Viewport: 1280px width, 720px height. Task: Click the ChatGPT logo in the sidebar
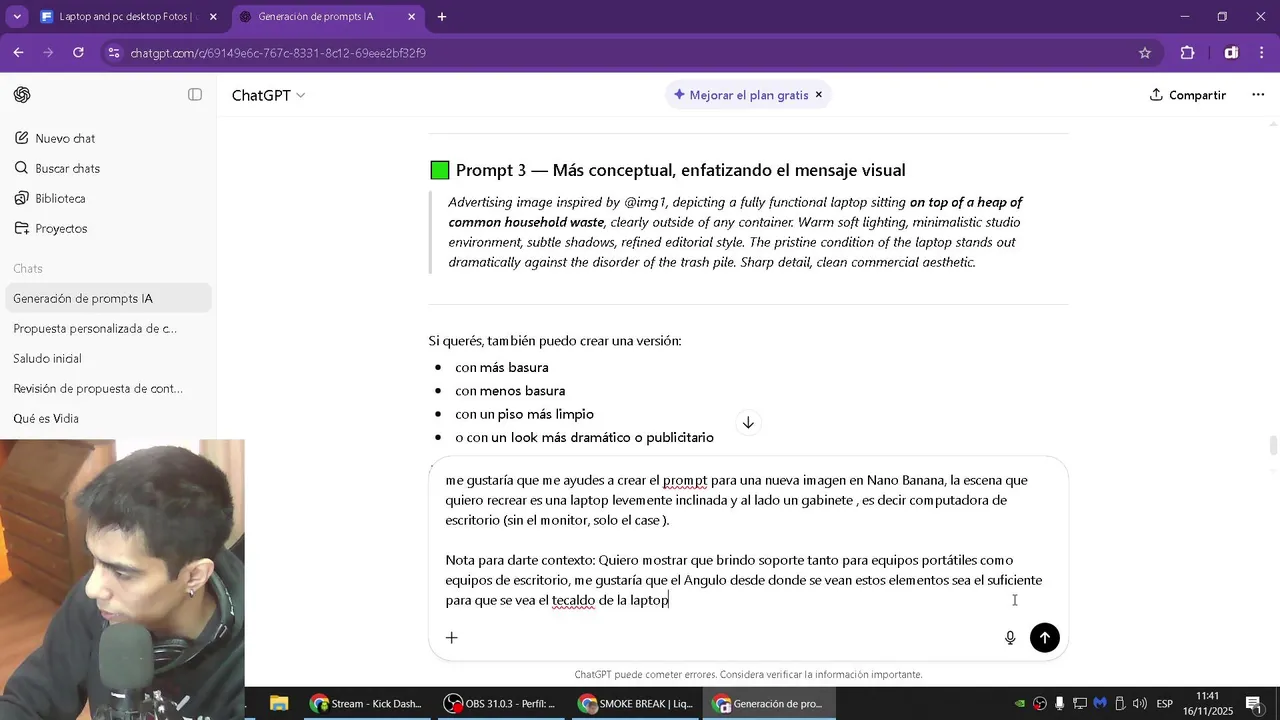click(x=22, y=95)
